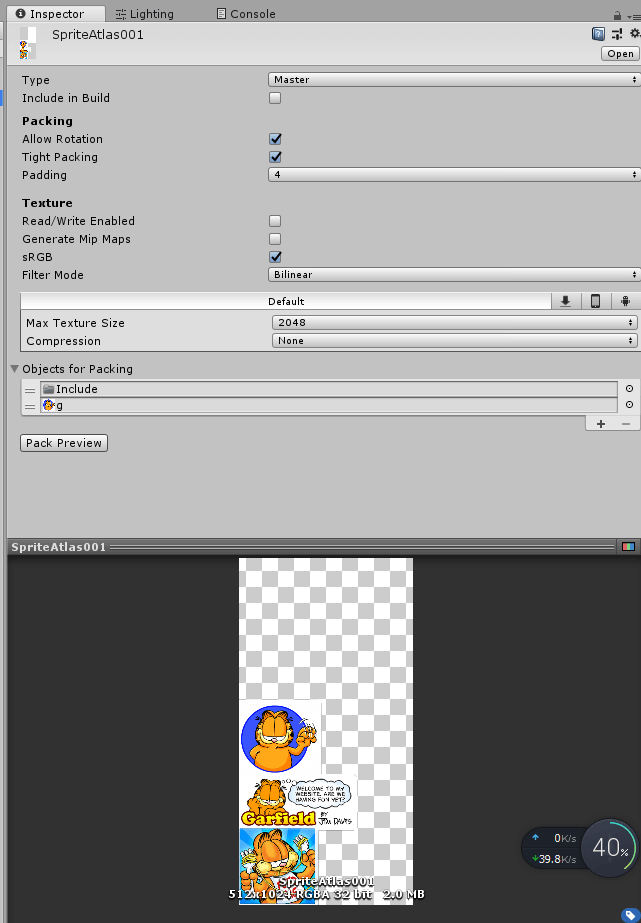Viewport: 641px width, 923px height.
Task: Select the Include folder entry
Action: (328, 389)
